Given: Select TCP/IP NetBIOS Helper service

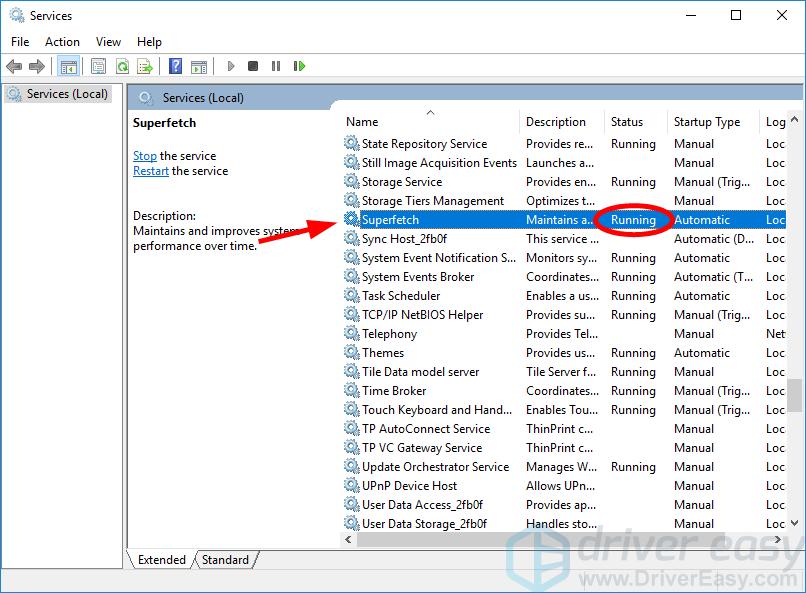Looking at the screenshot, I should [x=564, y=314].
